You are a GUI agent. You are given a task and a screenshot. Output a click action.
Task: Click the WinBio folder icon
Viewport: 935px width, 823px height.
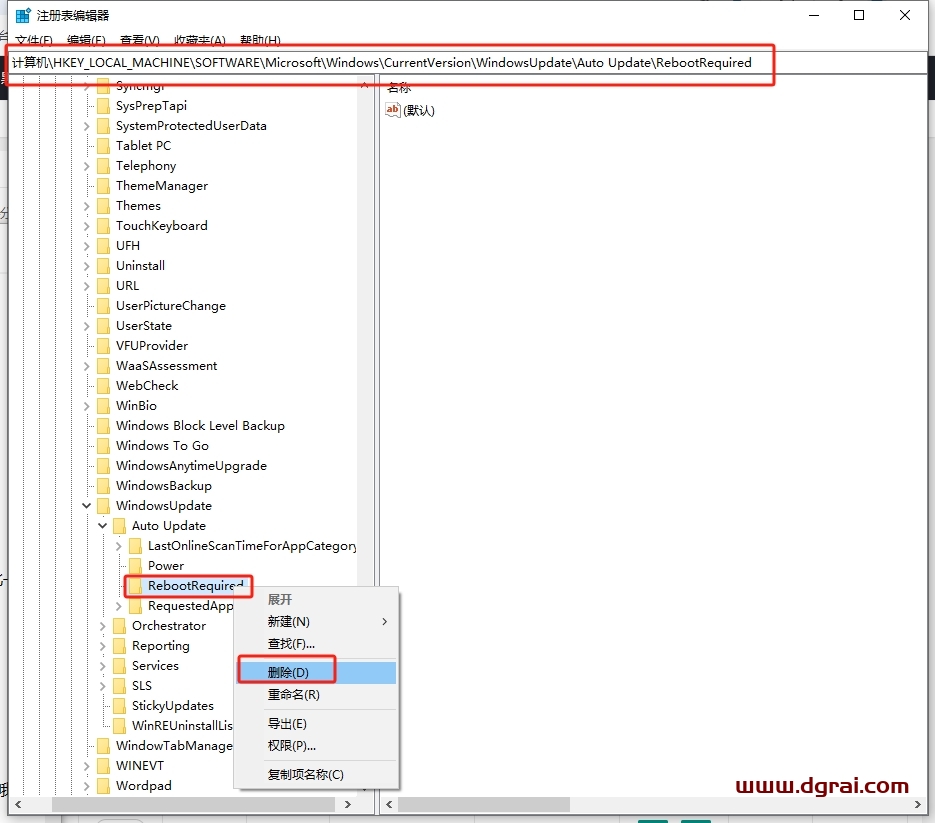pos(103,405)
